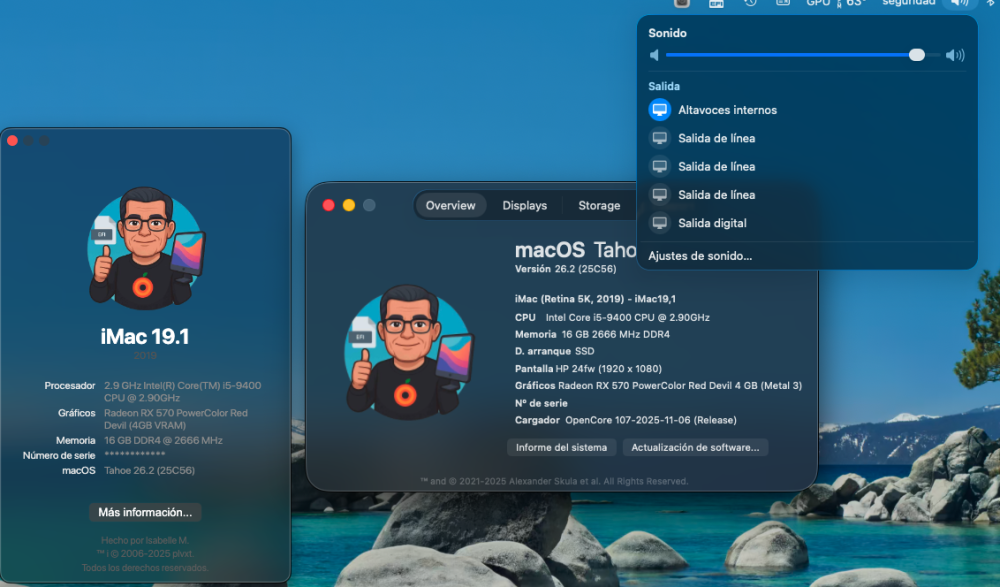
Task: Select the Salida digital output icon
Action: click(x=659, y=223)
